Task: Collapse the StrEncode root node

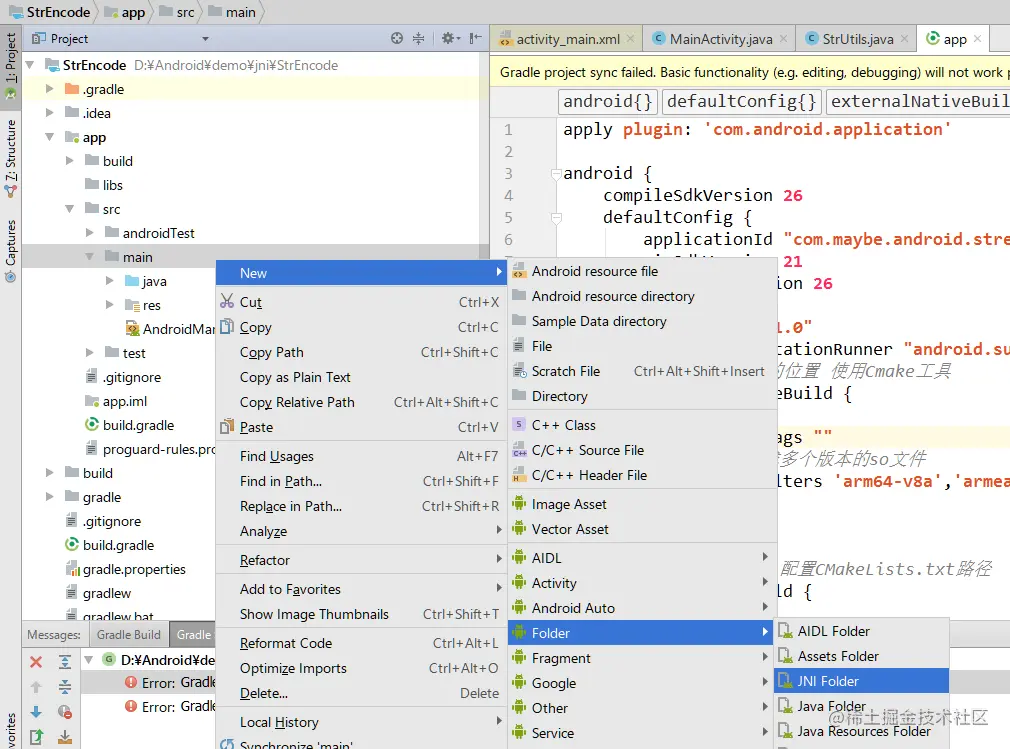Action: click(x=30, y=65)
